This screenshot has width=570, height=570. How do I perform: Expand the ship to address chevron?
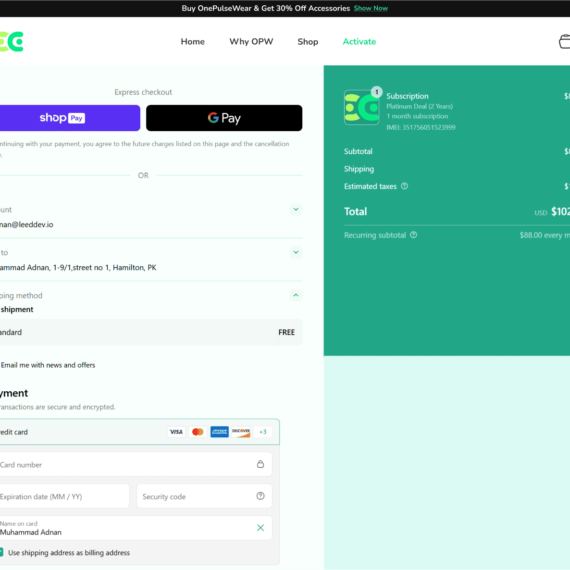296,252
